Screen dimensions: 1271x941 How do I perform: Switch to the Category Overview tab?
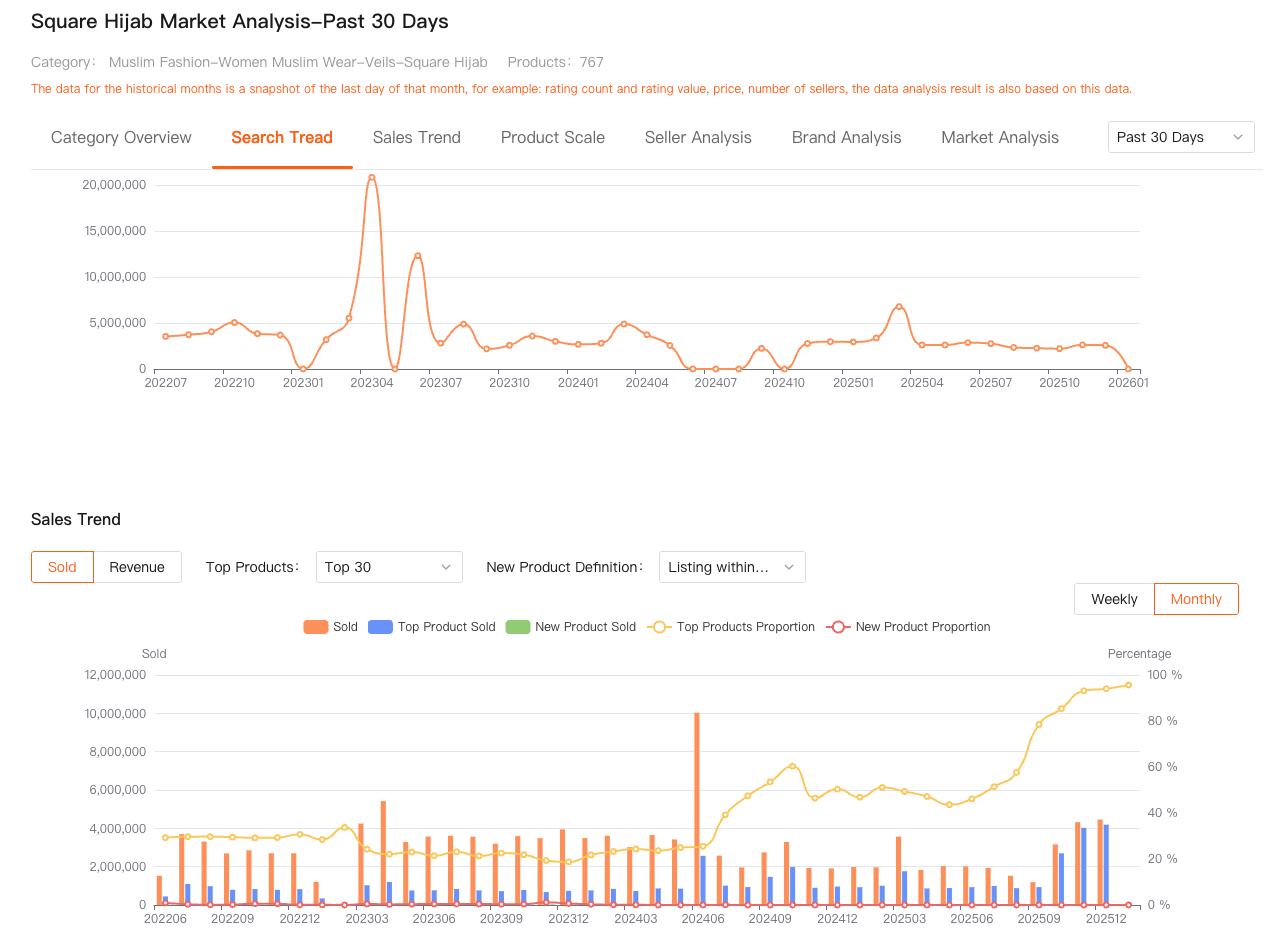click(121, 138)
